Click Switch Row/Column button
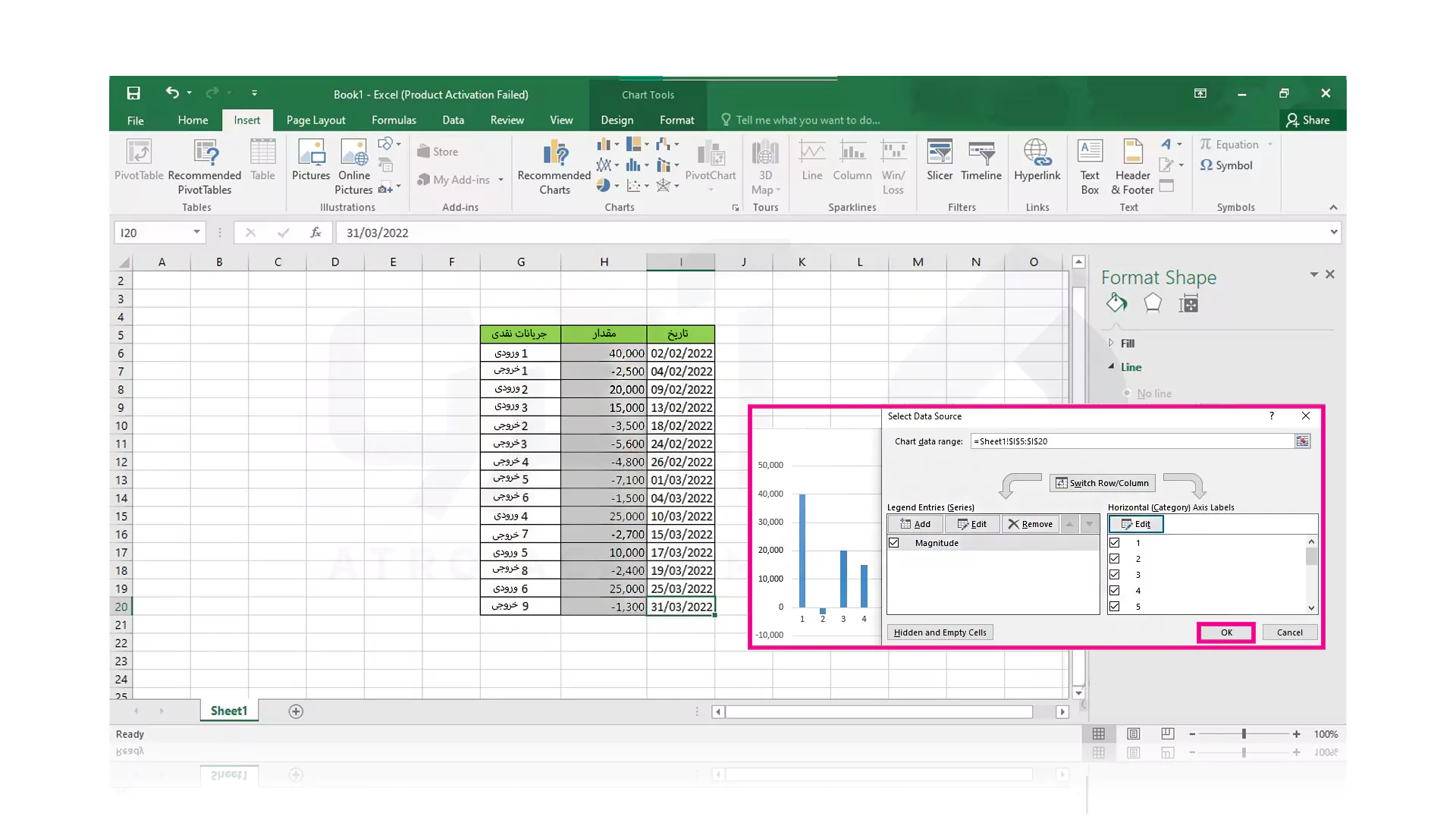Screen dimensions: 1456x819 1102,483
